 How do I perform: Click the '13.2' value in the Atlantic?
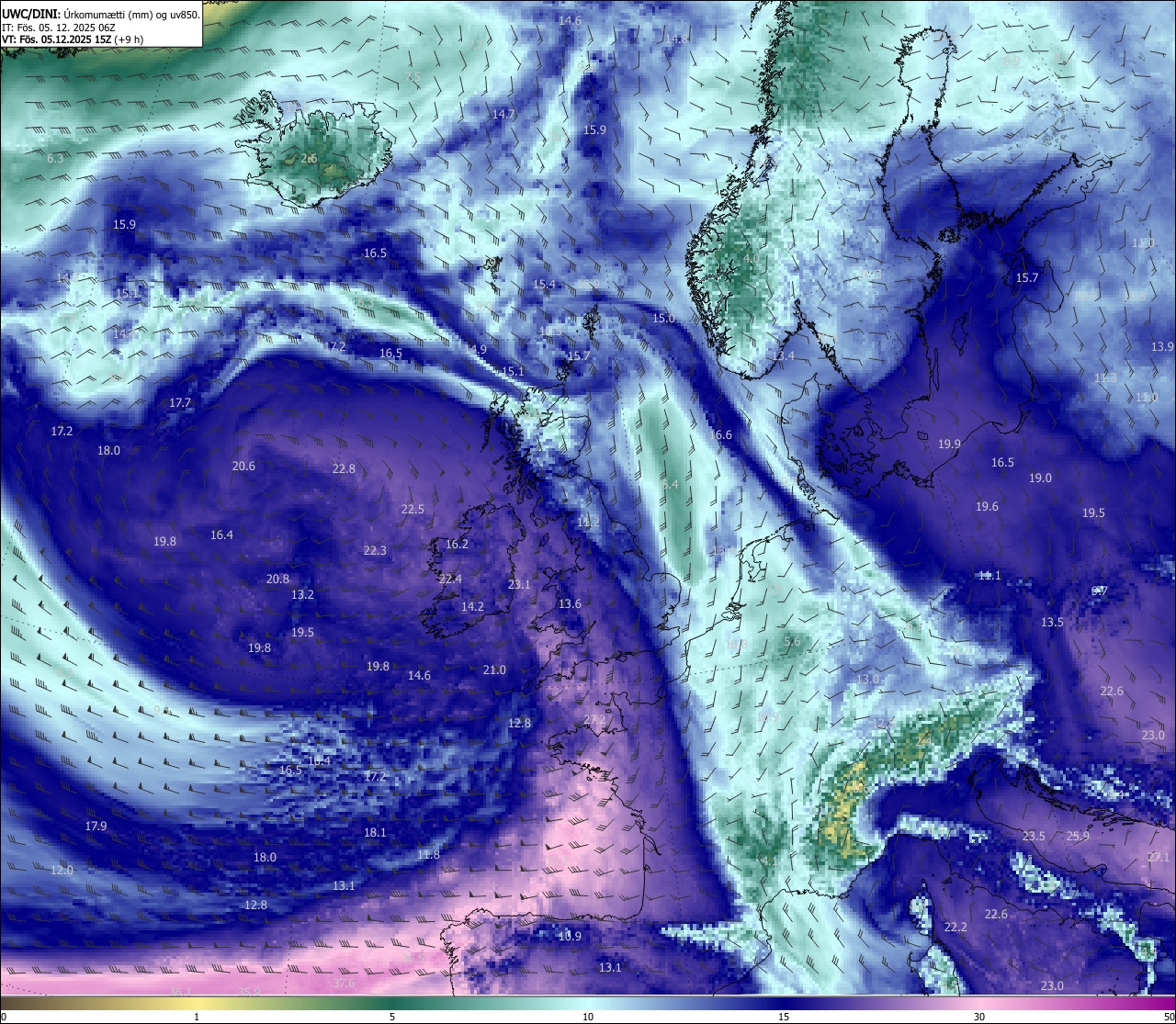coord(302,595)
